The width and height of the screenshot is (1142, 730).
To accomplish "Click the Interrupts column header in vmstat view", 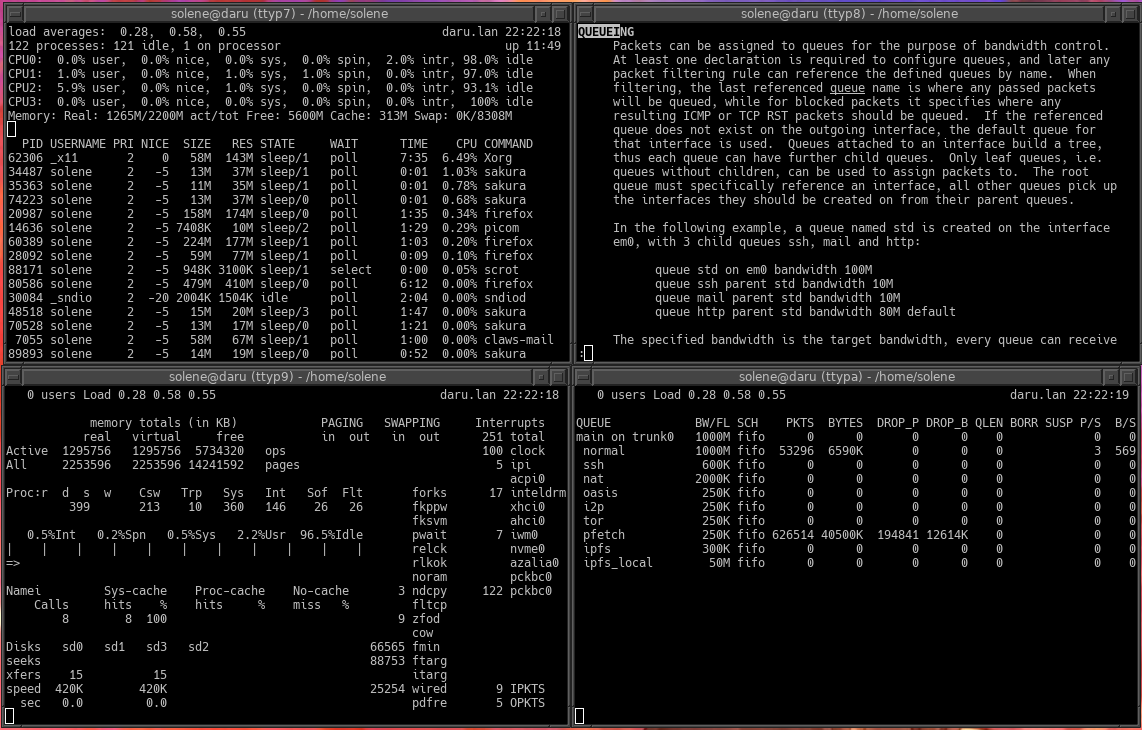I will tap(510, 423).
